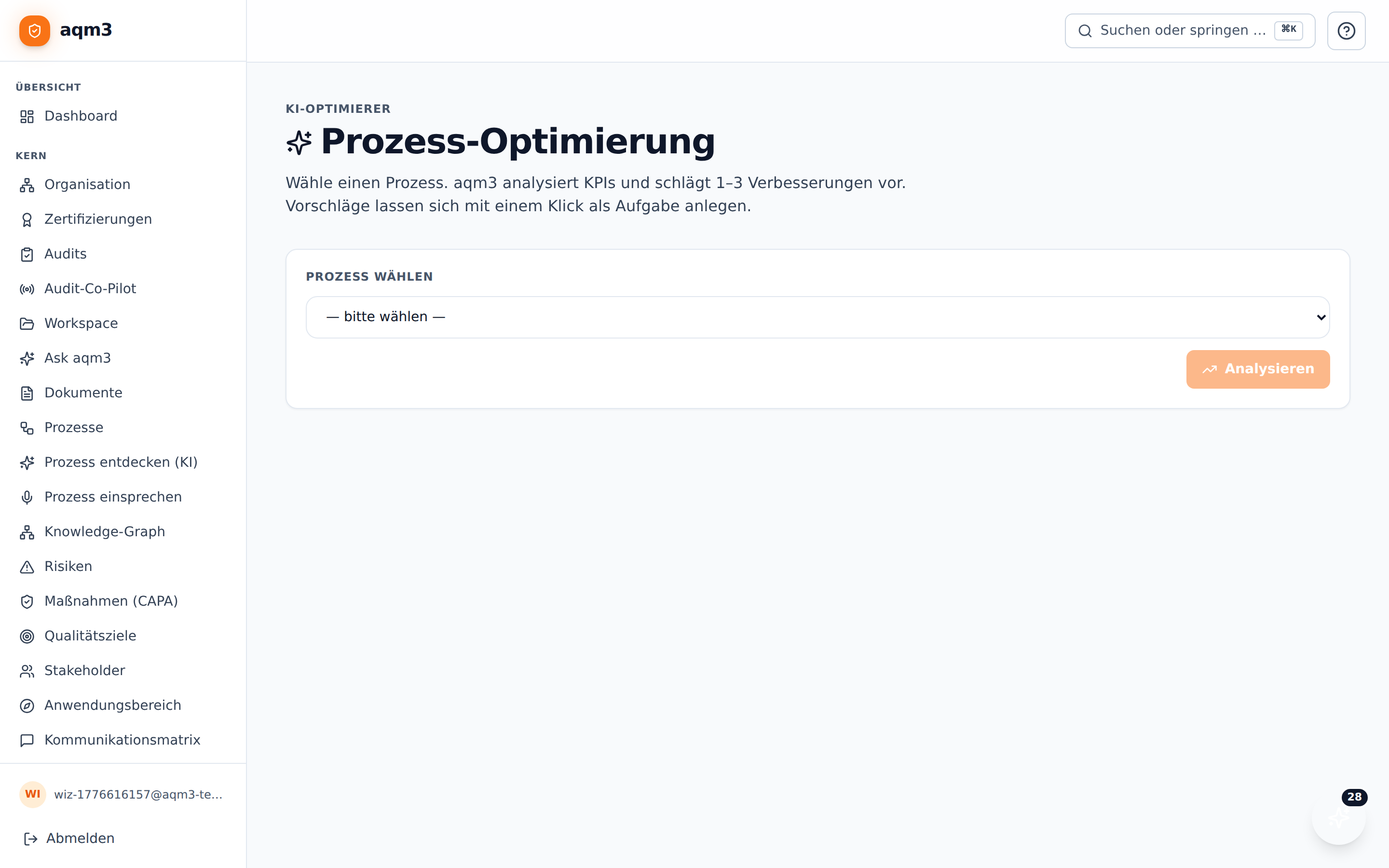Click the Zertifizierungen ribbon badge icon
Screen dimensions: 1389x868
coord(27,220)
